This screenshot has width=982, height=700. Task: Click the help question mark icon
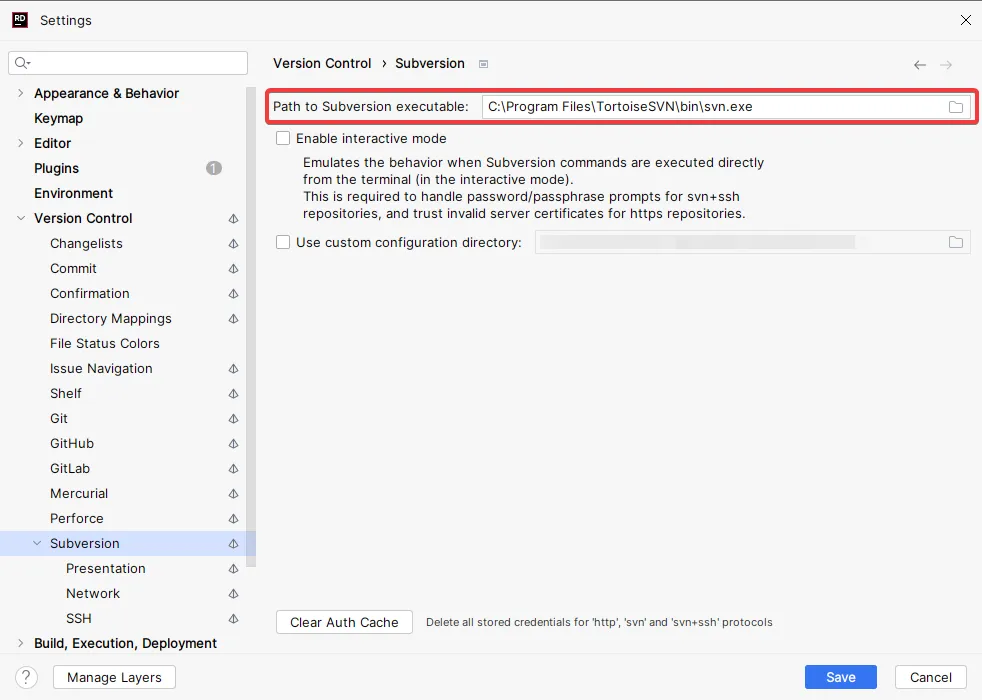[25, 677]
